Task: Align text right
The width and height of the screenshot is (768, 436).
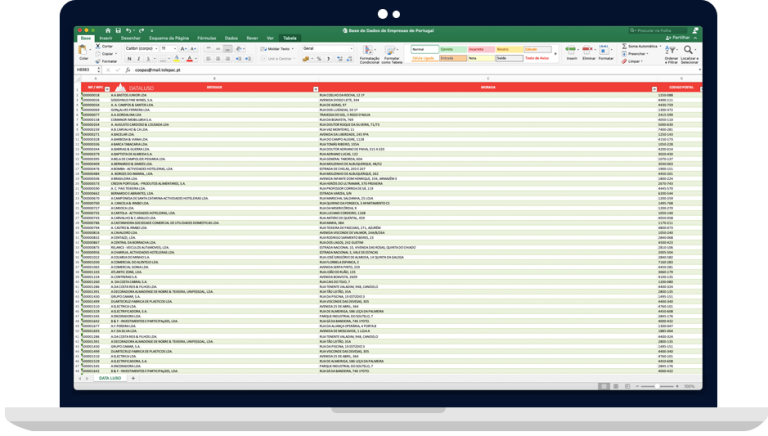Action: (227, 59)
